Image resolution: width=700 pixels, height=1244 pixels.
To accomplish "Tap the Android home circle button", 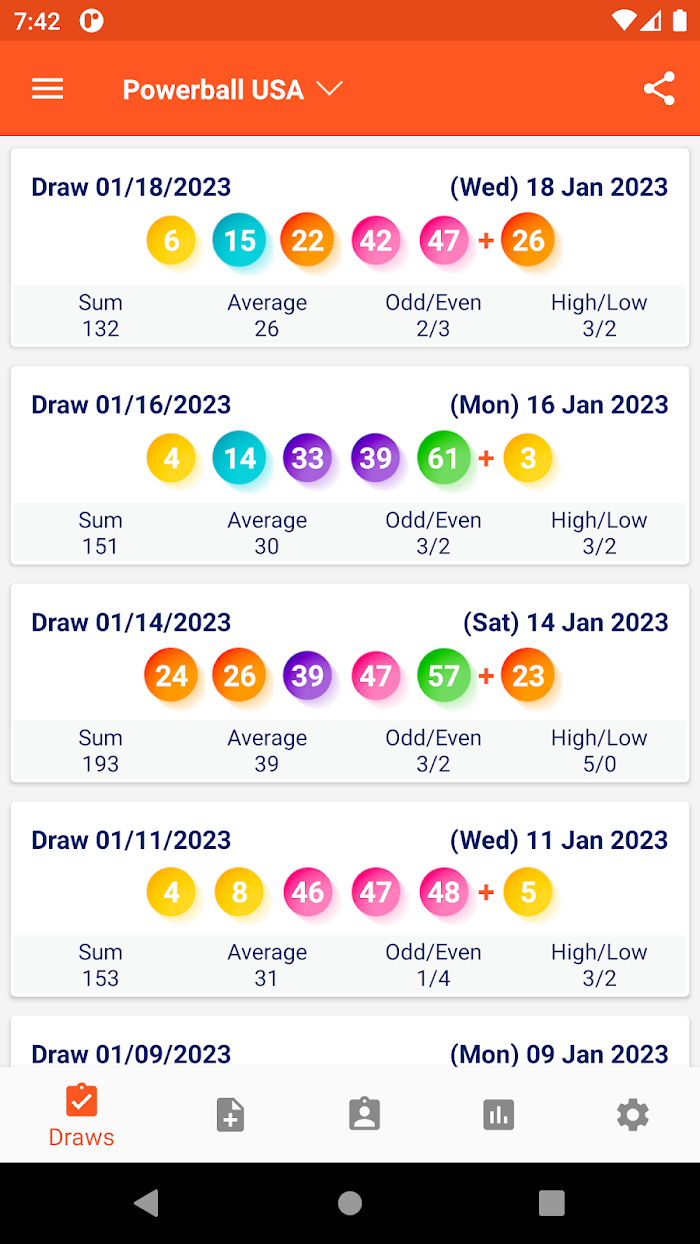I will pyautogui.click(x=350, y=1202).
